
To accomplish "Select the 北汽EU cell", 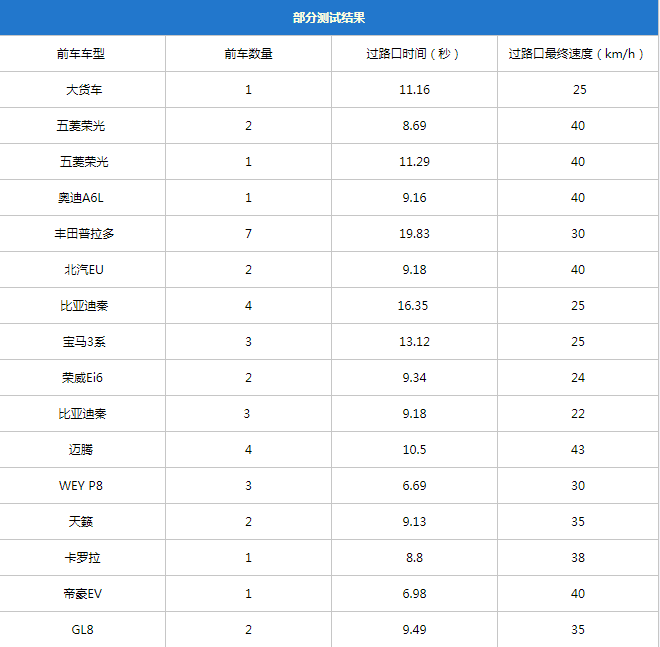I will 84,270.
